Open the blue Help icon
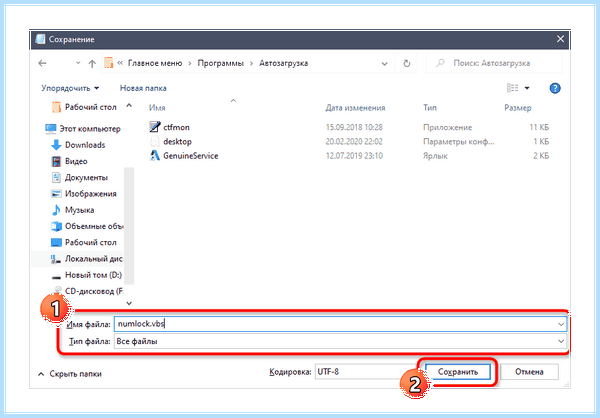600x418 pixels. [x=555, y=88]
